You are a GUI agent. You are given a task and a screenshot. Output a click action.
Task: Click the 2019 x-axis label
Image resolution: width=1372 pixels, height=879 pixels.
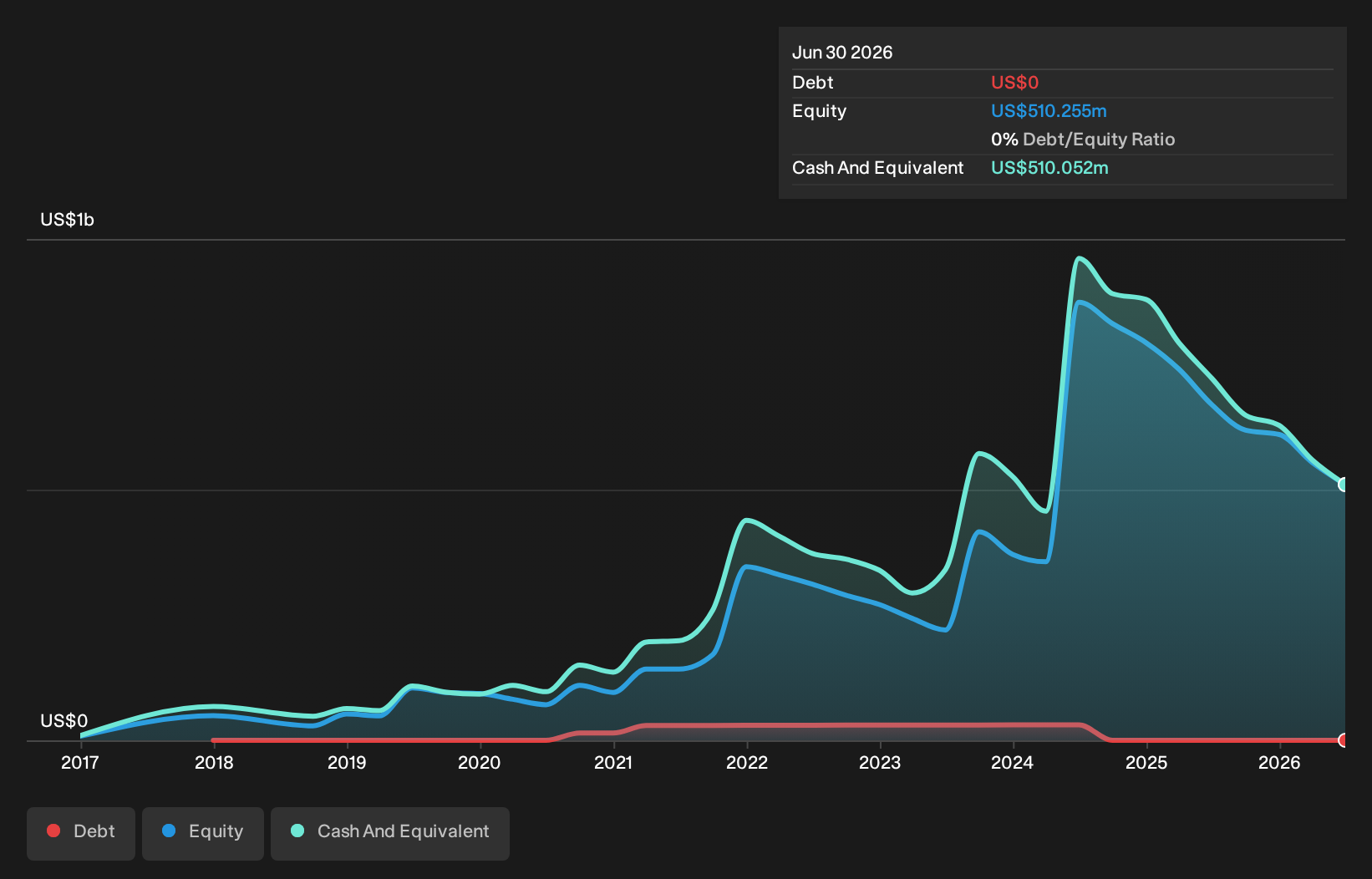347,762
